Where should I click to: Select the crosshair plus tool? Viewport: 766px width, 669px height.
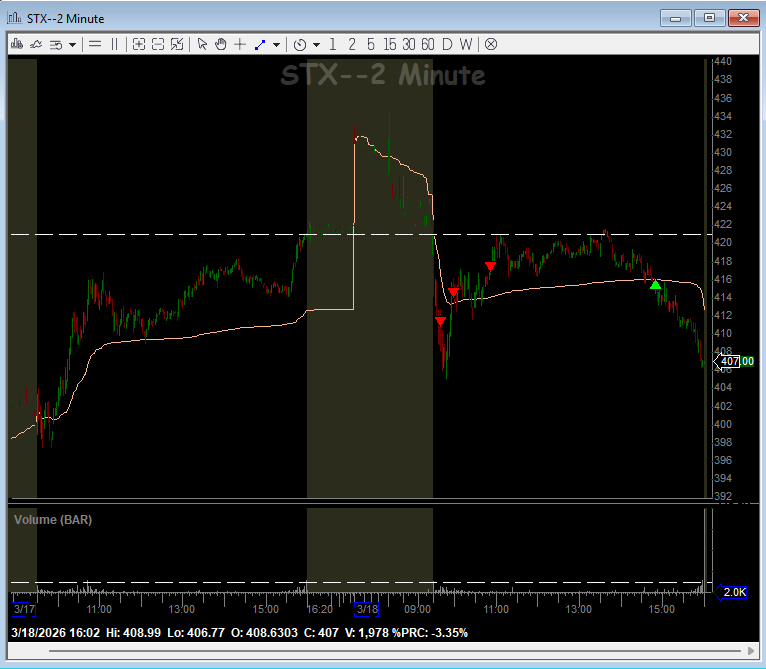(x=240, y=44)
